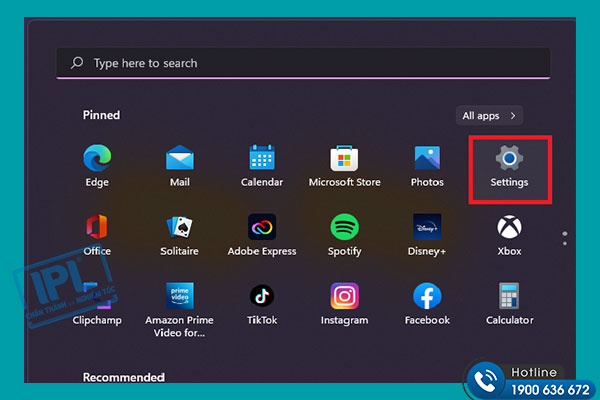Click the All apps button

click(489, 115)
